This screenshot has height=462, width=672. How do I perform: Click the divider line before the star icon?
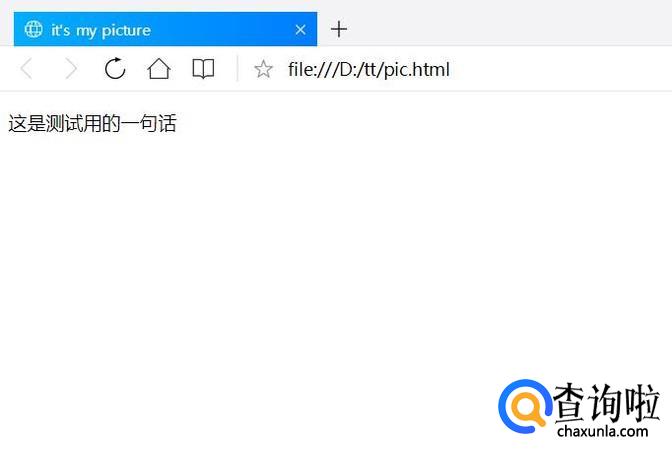point(237,69)
